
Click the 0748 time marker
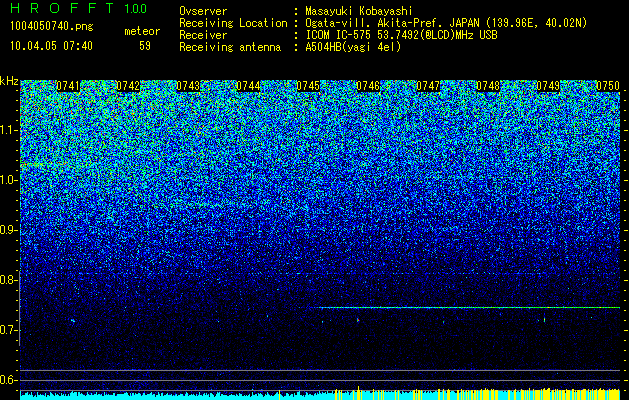pos(488,86)
